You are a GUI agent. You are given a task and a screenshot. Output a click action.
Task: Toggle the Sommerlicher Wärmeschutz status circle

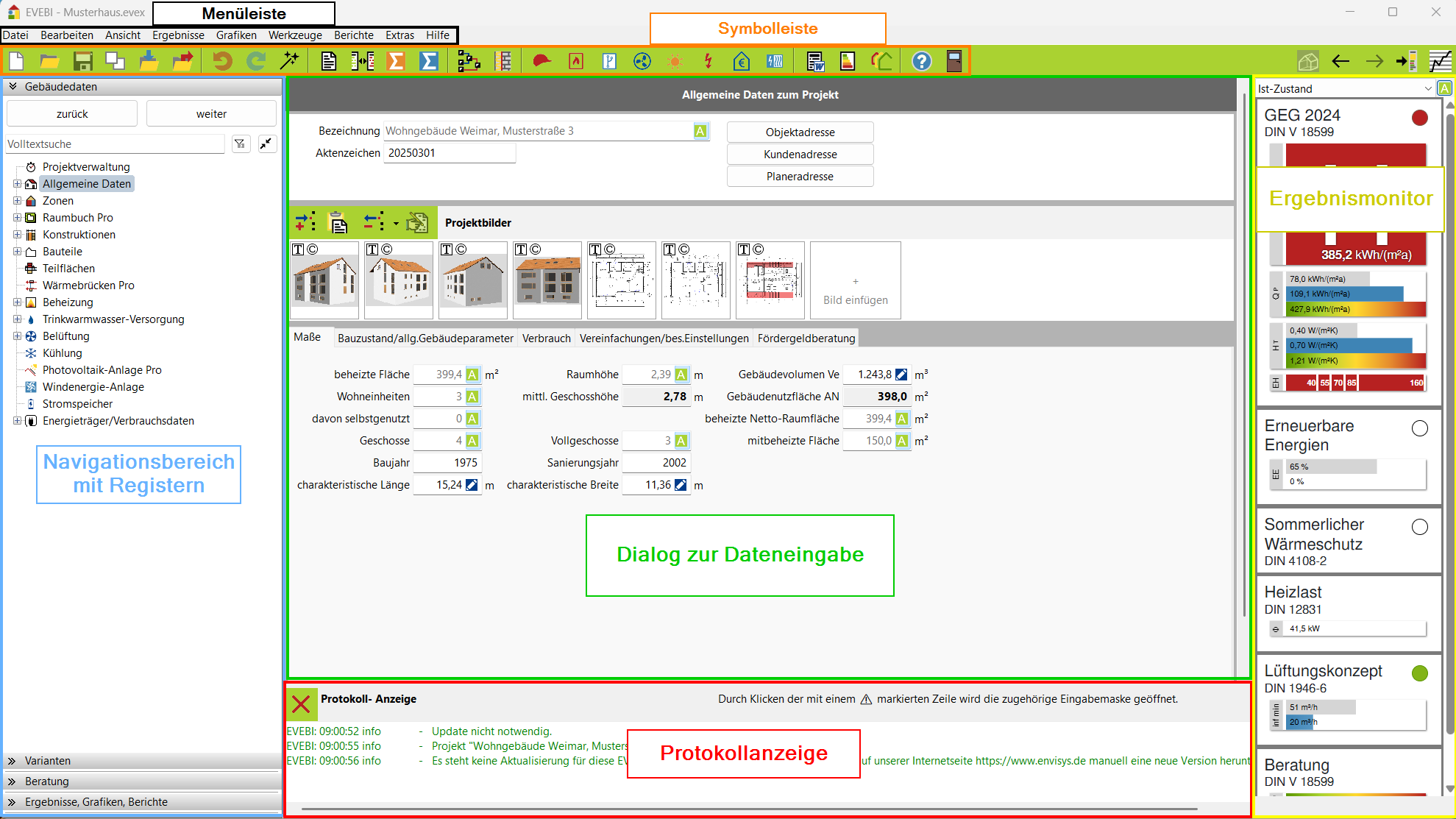coord(1419,527)
